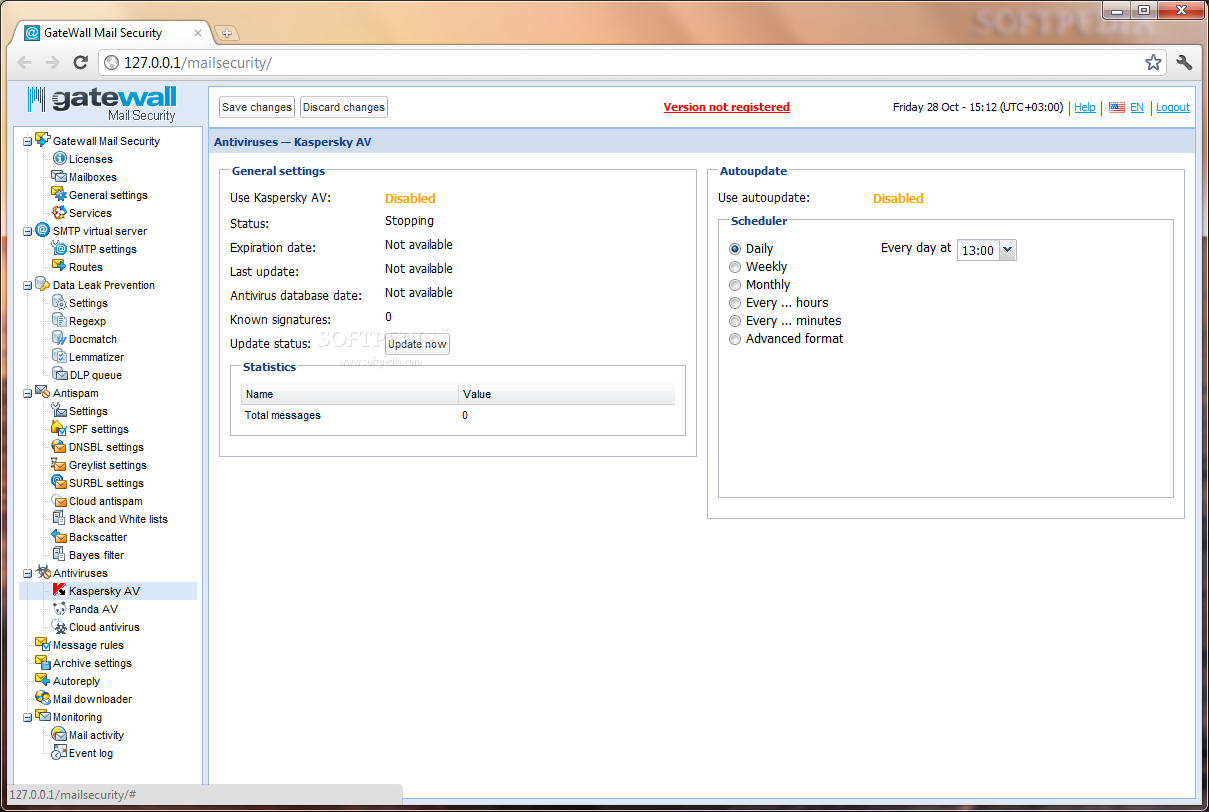Select the Advanced format option
The width and height of the screenshot is (1209, 812).
pyautogui.click(x=735, y=339)
